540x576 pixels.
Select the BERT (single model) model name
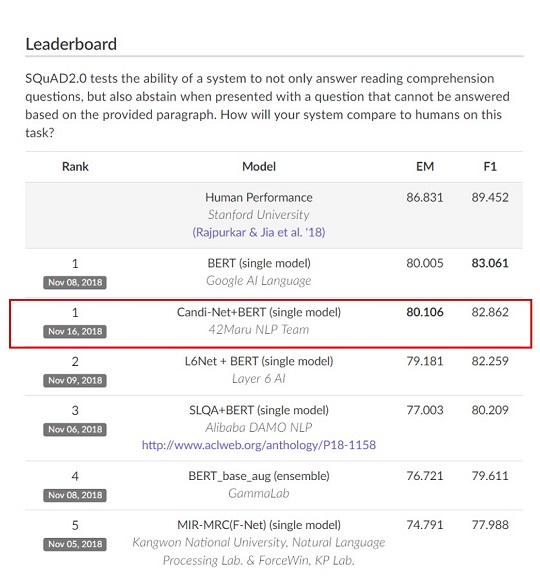259,263
